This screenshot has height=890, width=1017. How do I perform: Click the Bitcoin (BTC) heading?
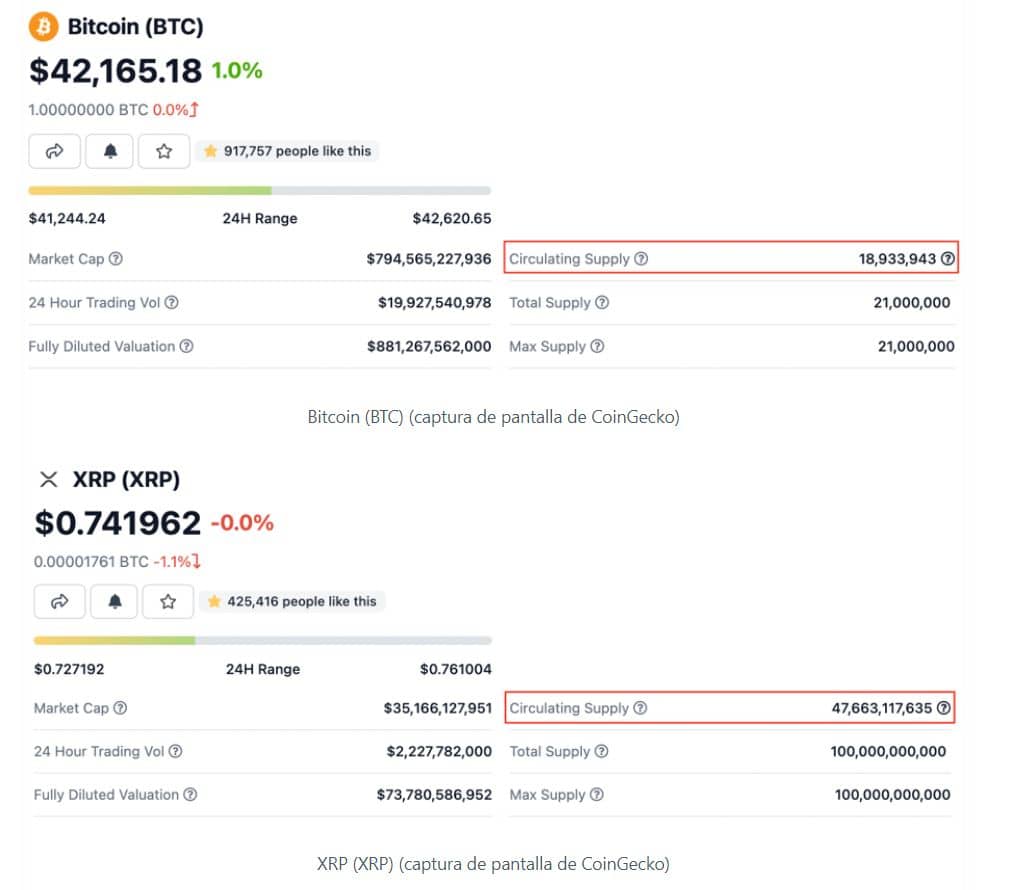136,27
